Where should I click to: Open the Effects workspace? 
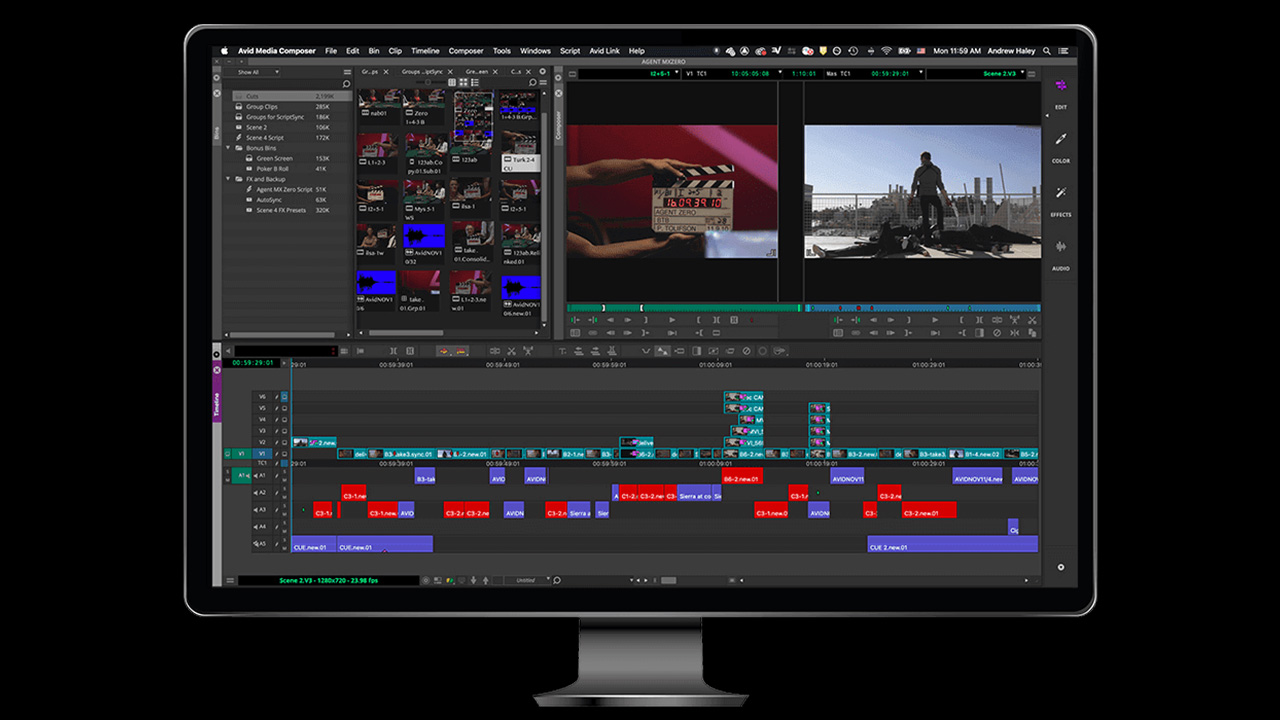tap(1061, 200)
